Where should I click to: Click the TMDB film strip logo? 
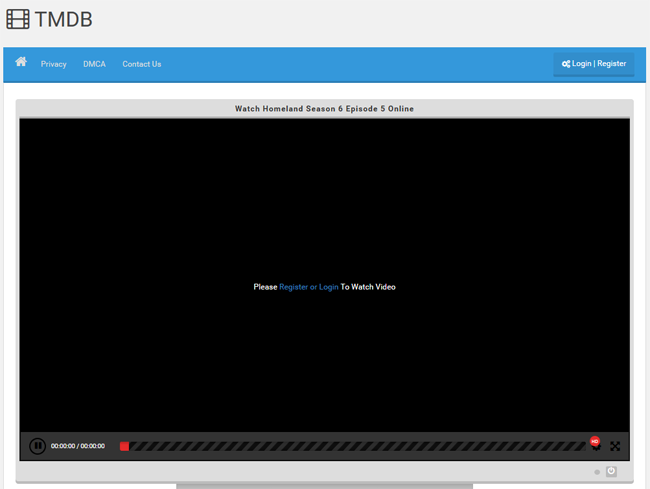coord(18,19)
